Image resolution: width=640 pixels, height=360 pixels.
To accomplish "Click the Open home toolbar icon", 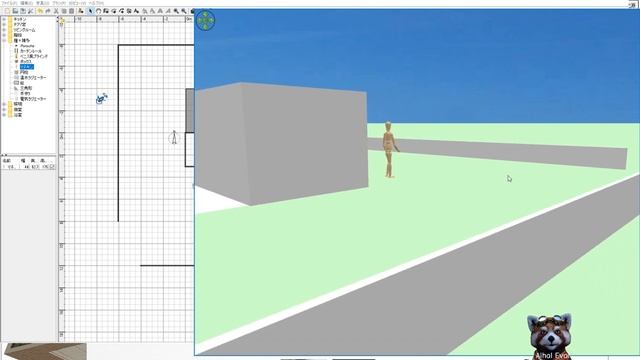I will (x=15, y=11).
